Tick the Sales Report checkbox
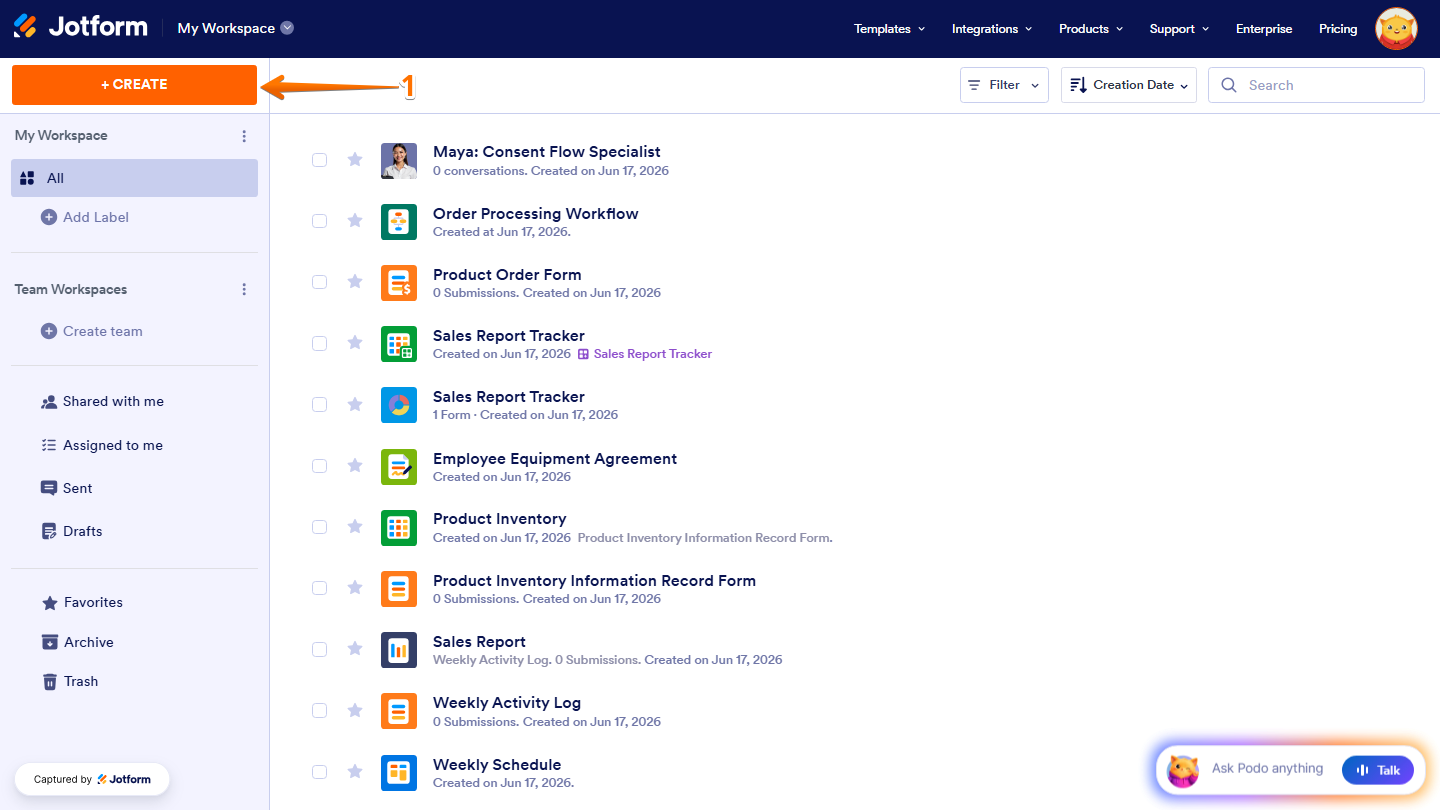 [x=319, y=649]
